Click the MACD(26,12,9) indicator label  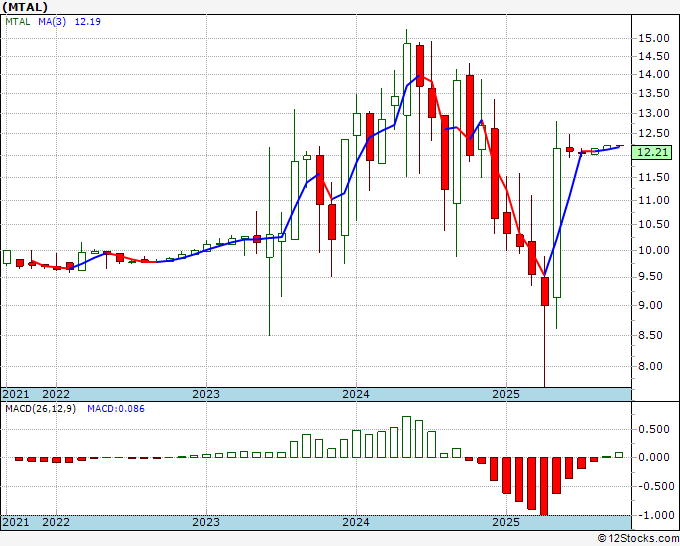(40, 409)
